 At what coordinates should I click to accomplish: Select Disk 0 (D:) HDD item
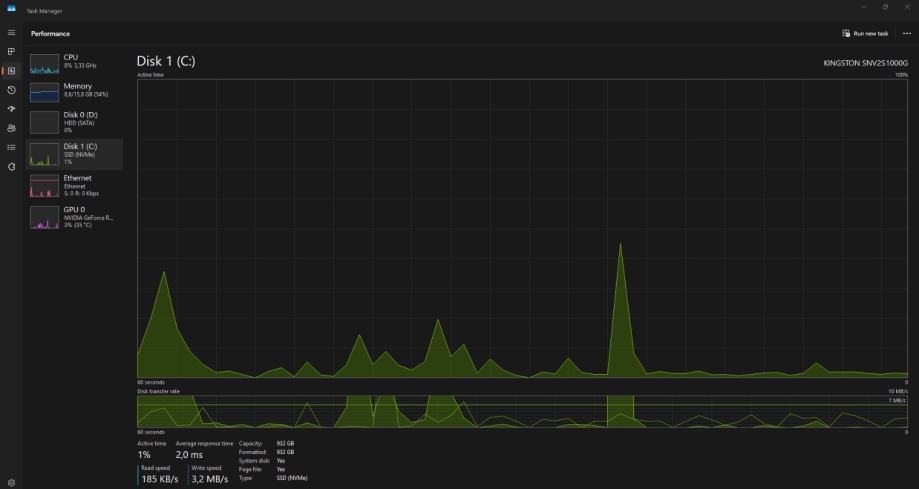[x=74, y=122]
